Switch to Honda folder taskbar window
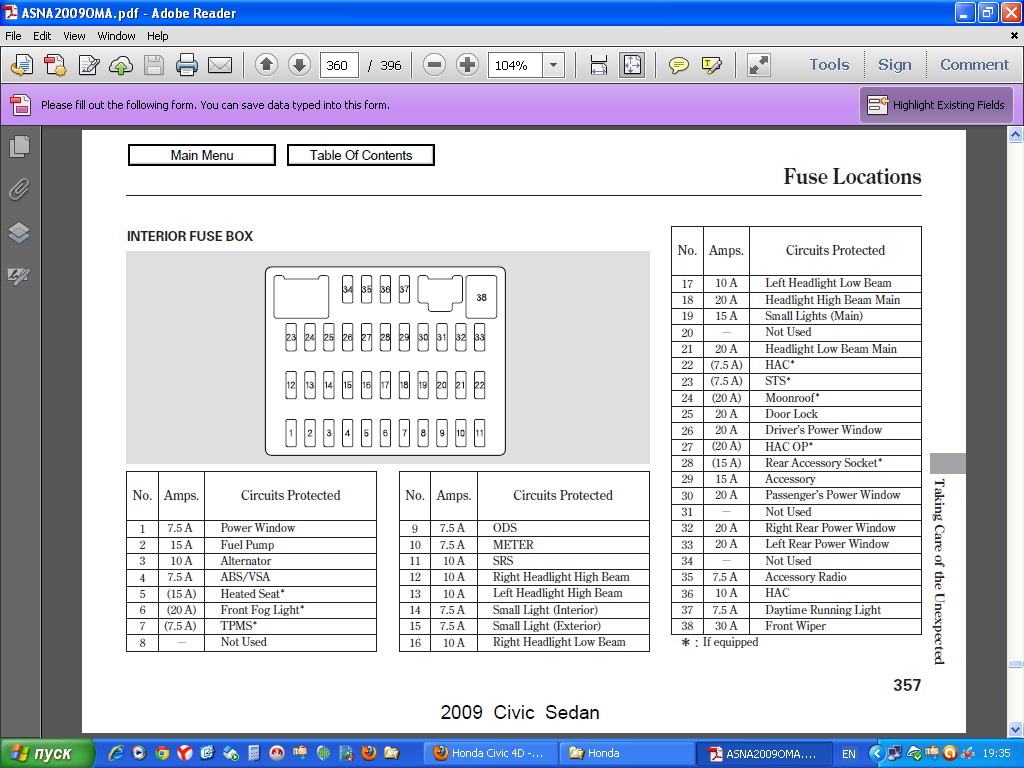 [627, 754]
